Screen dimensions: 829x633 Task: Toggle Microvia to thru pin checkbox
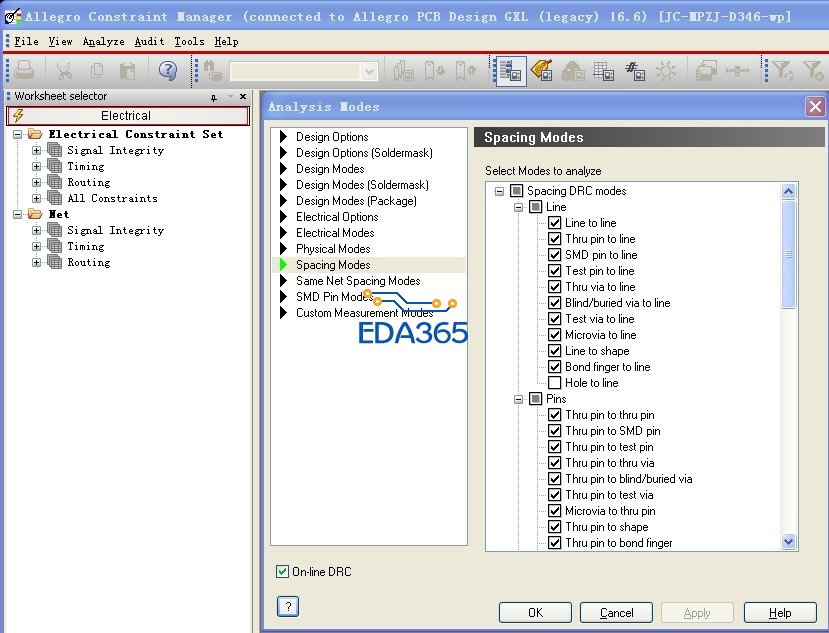tap(554, 510)
